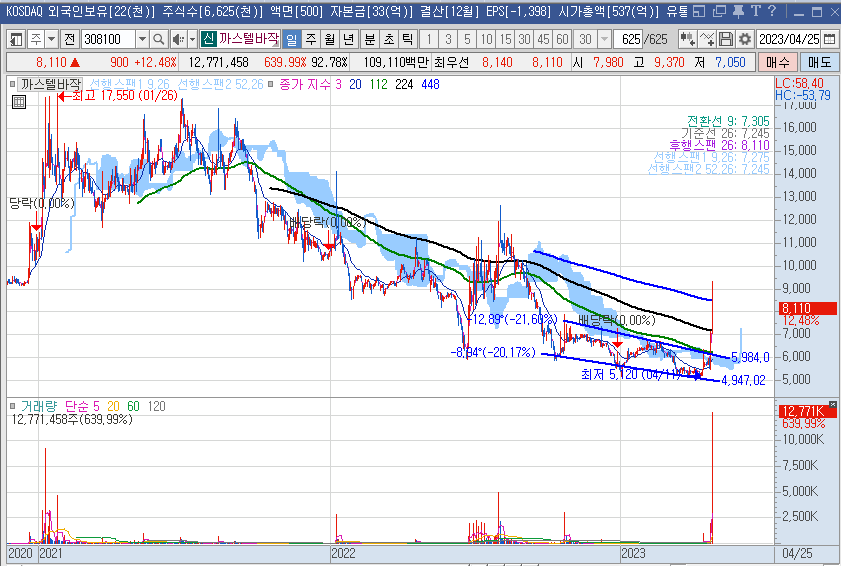Open chart settings gear icon
This screenshot has width=841, height=566.
pos(744,39)
